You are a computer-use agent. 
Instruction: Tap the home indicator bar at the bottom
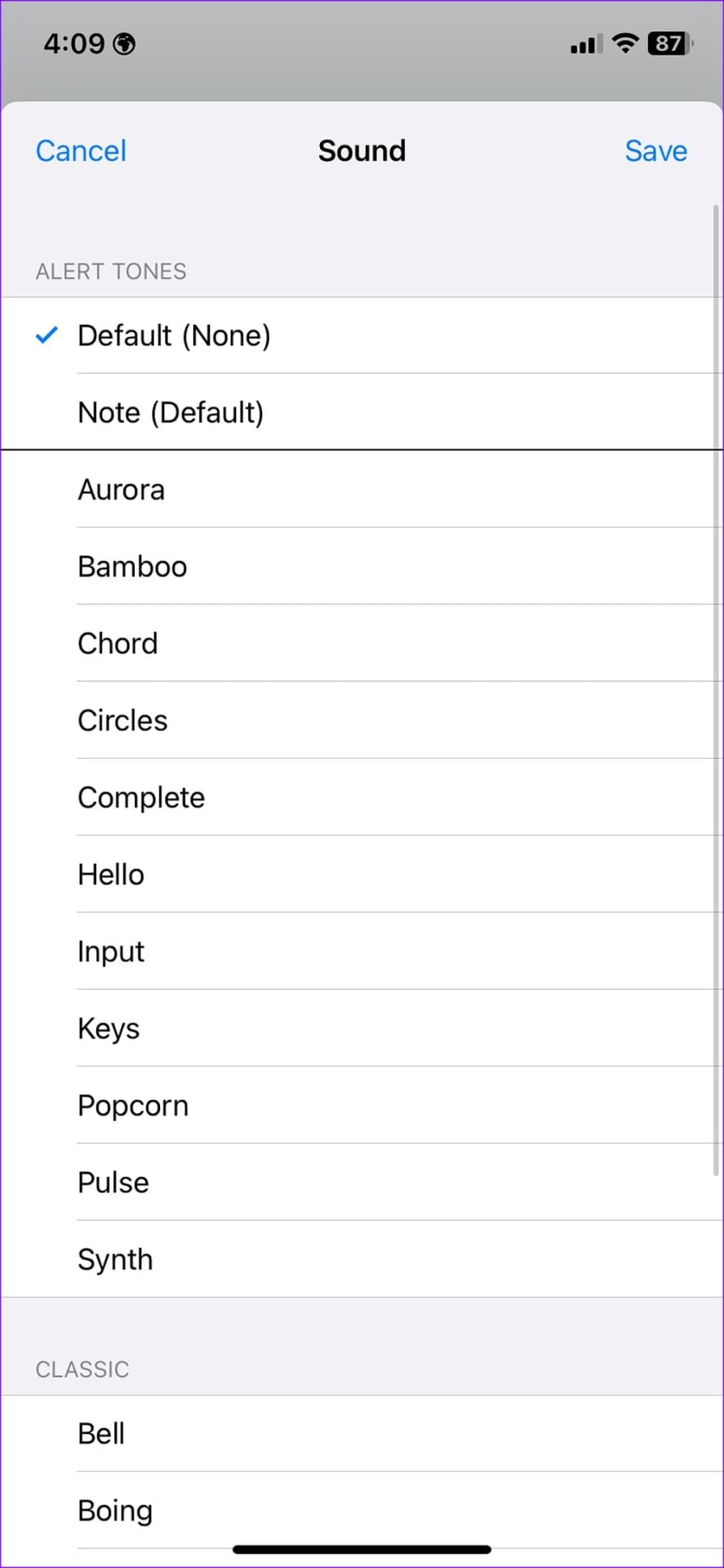362,1549
